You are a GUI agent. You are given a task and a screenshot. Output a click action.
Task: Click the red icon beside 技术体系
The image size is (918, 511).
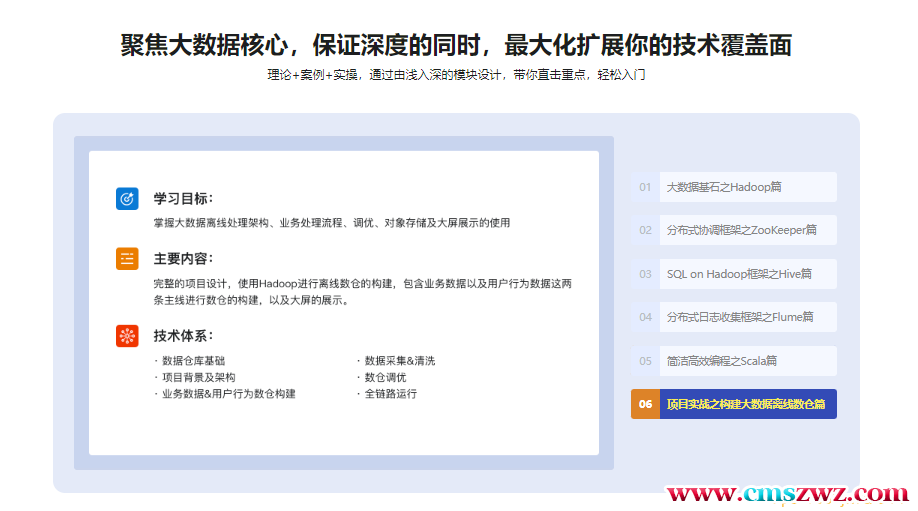click(127, 336)
